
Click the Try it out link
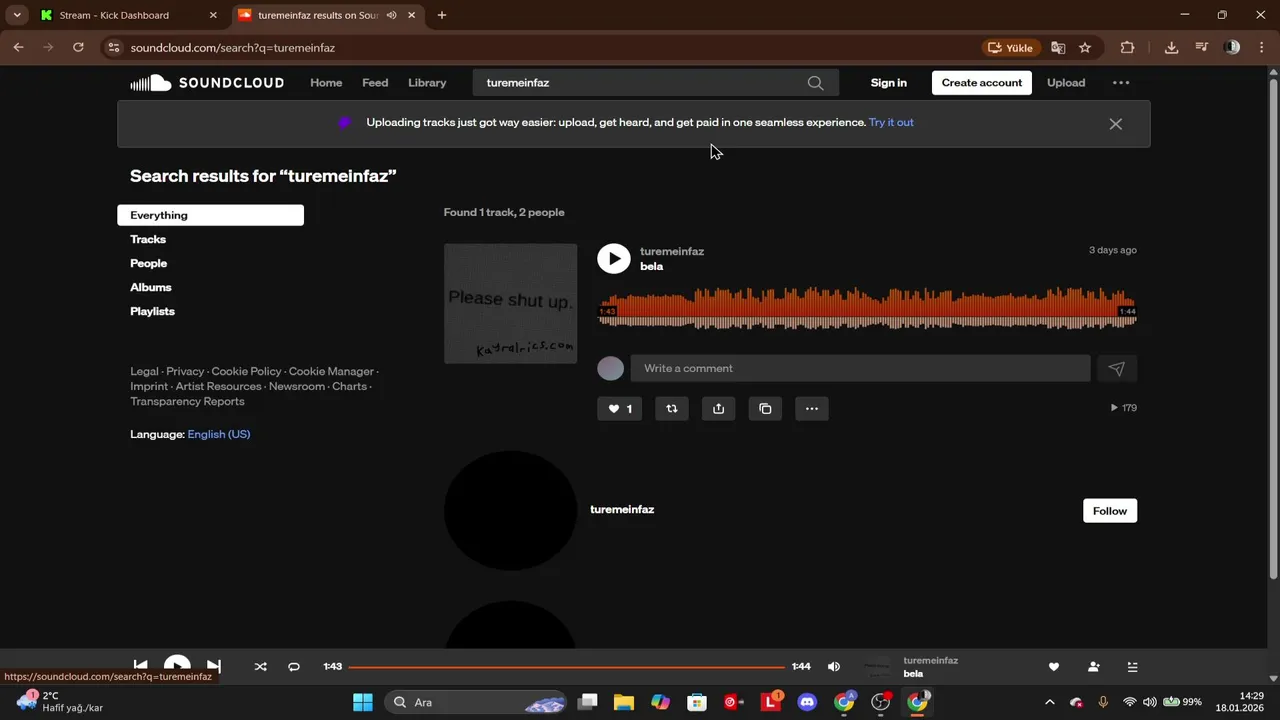891,122
